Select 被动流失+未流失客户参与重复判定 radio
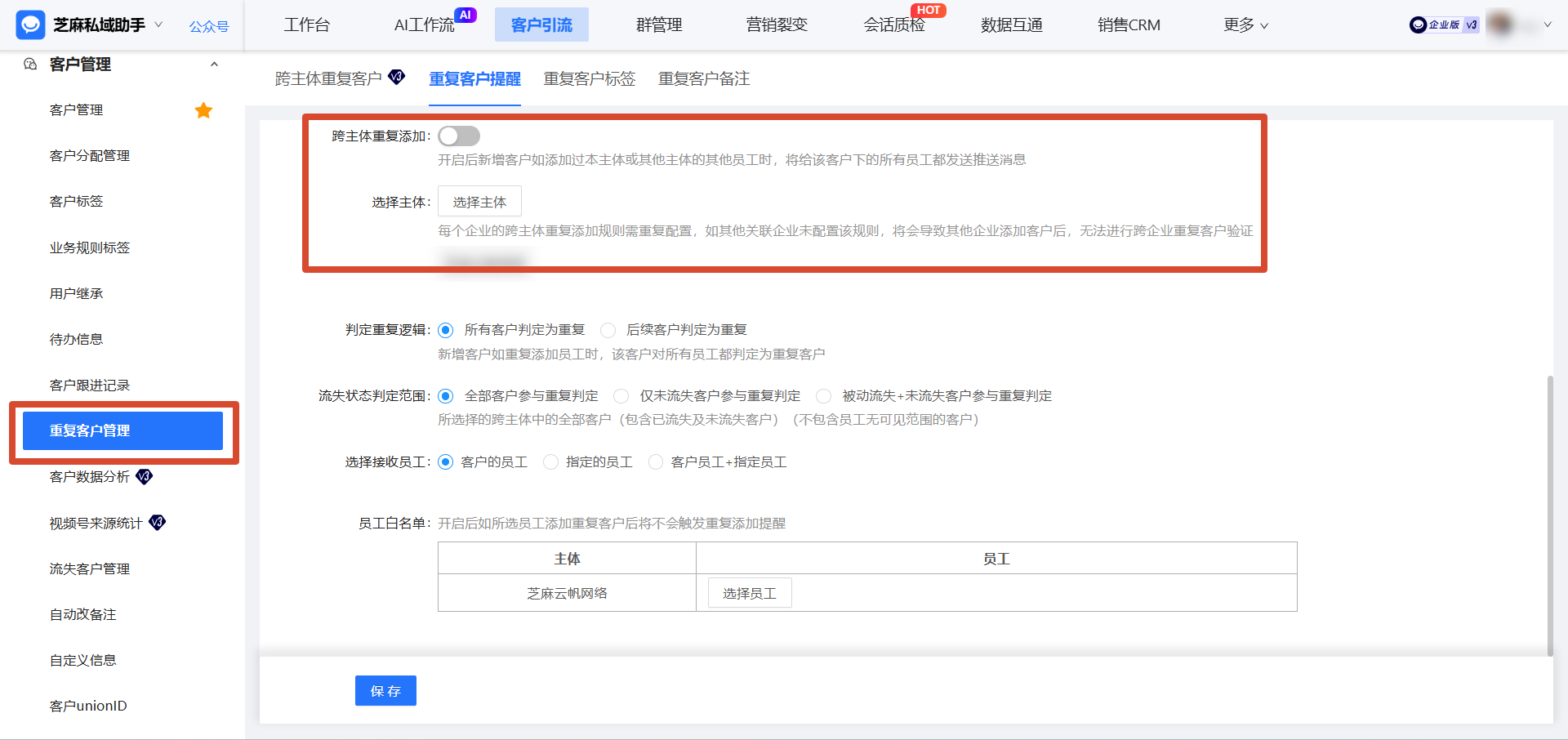Viewport: 1568px width, 740px height. (824, 396)
